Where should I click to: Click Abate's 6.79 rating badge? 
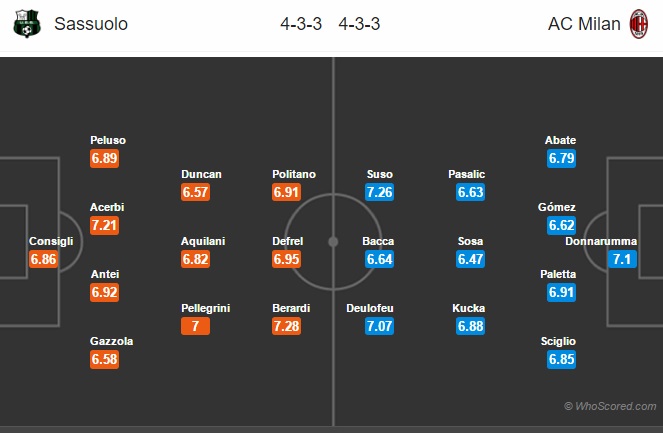coord(561,158)
